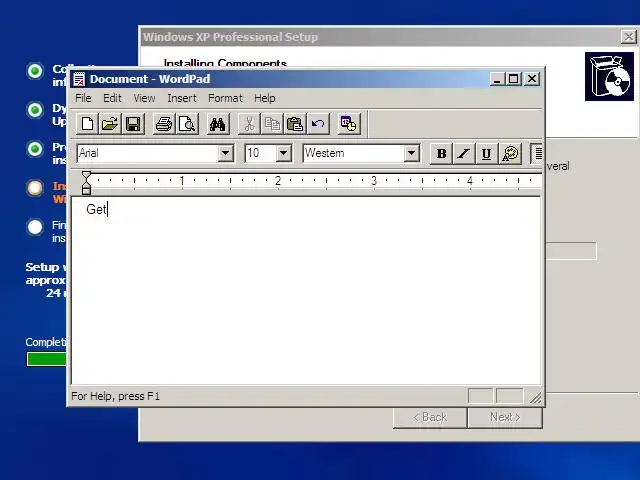The image size is (640, 480).
Task: Click the Copy icon in toolbar
Action: point(272,124)
